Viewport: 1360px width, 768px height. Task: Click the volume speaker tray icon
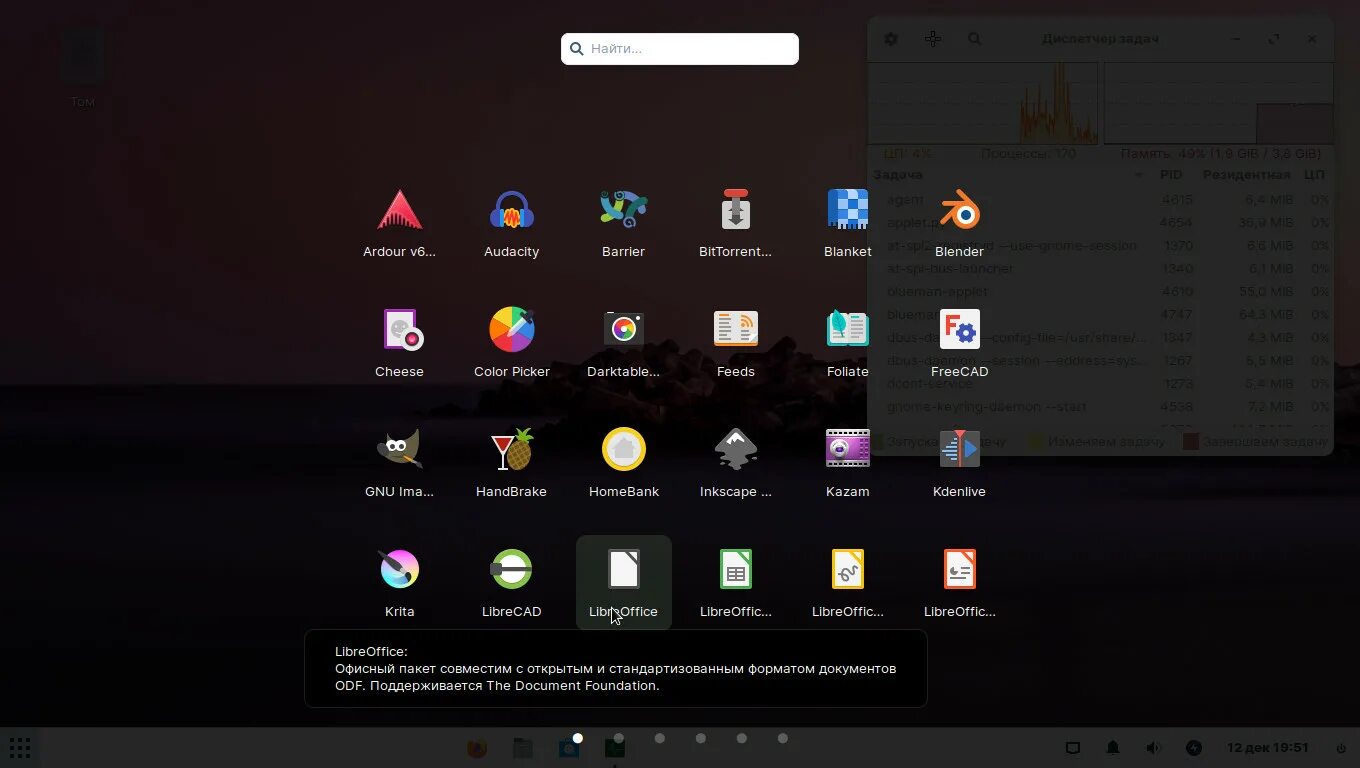point(1153,747)
